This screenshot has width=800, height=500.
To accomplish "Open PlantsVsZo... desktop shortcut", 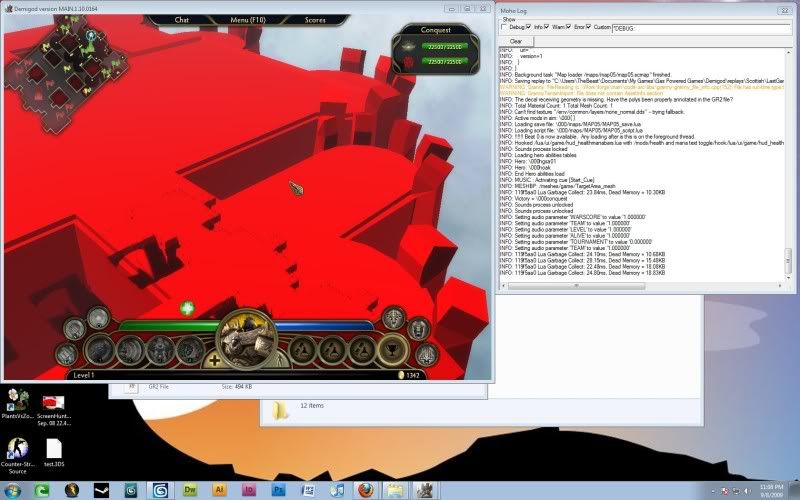I will [17, 406].
